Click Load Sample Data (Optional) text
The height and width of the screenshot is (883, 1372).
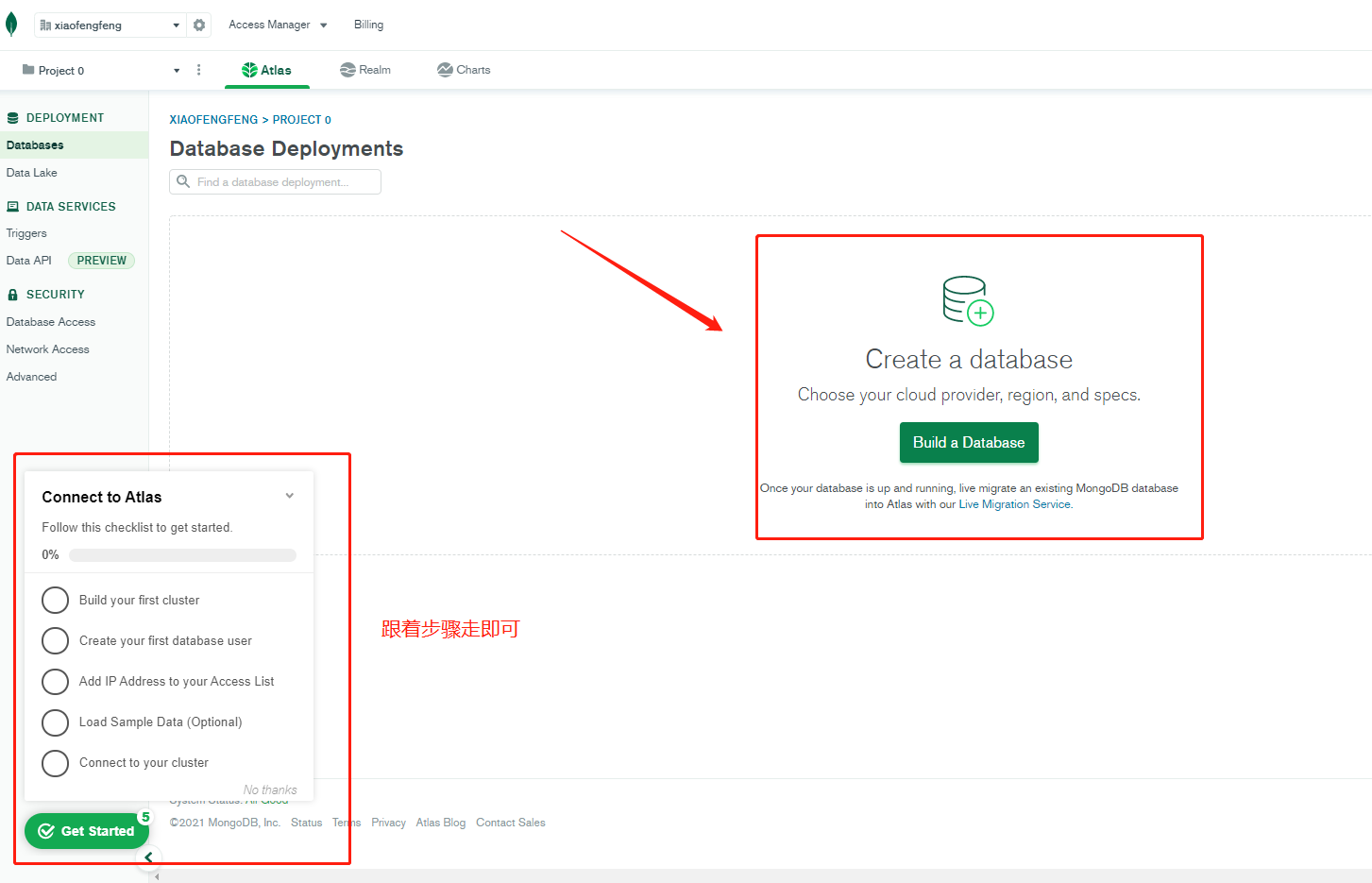click(161, 722)
